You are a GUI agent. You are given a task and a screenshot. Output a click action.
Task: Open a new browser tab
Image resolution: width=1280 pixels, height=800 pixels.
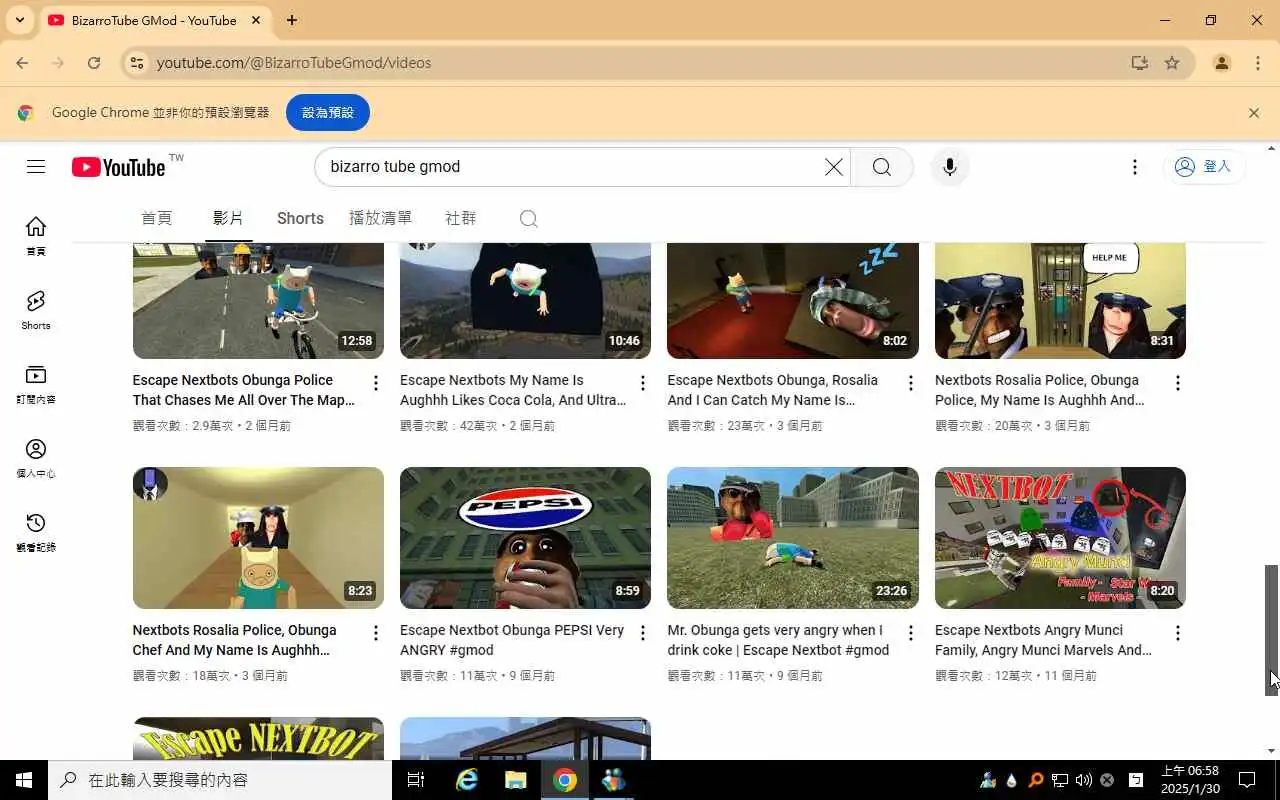pos(291,20)
